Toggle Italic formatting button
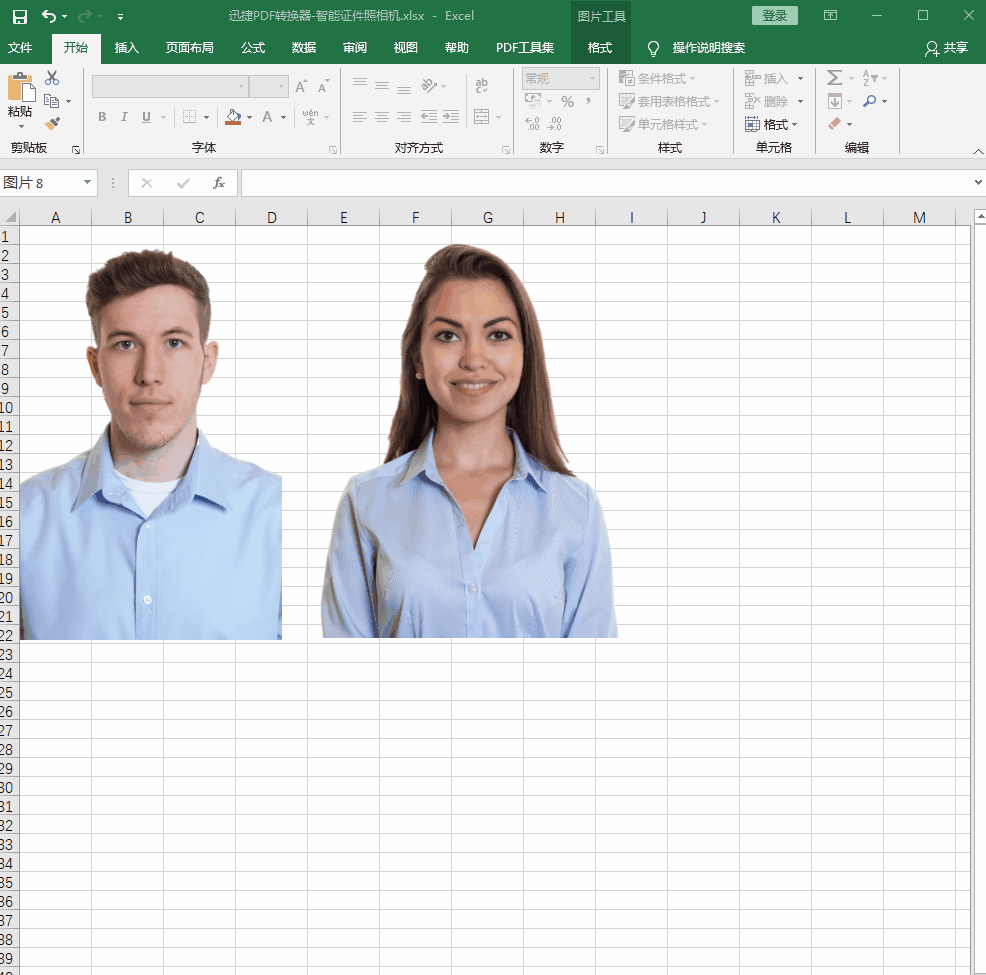The height and width of the screenshot is (975, 986). (124, 117)
